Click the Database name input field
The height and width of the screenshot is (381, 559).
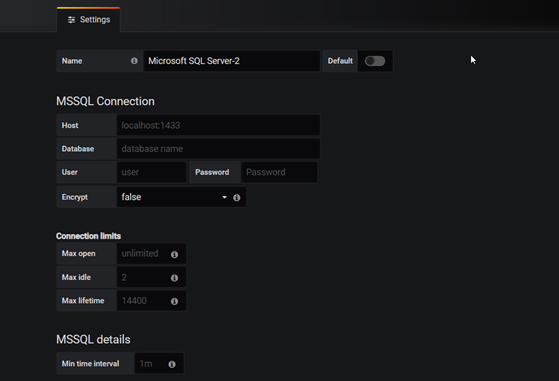218,149
